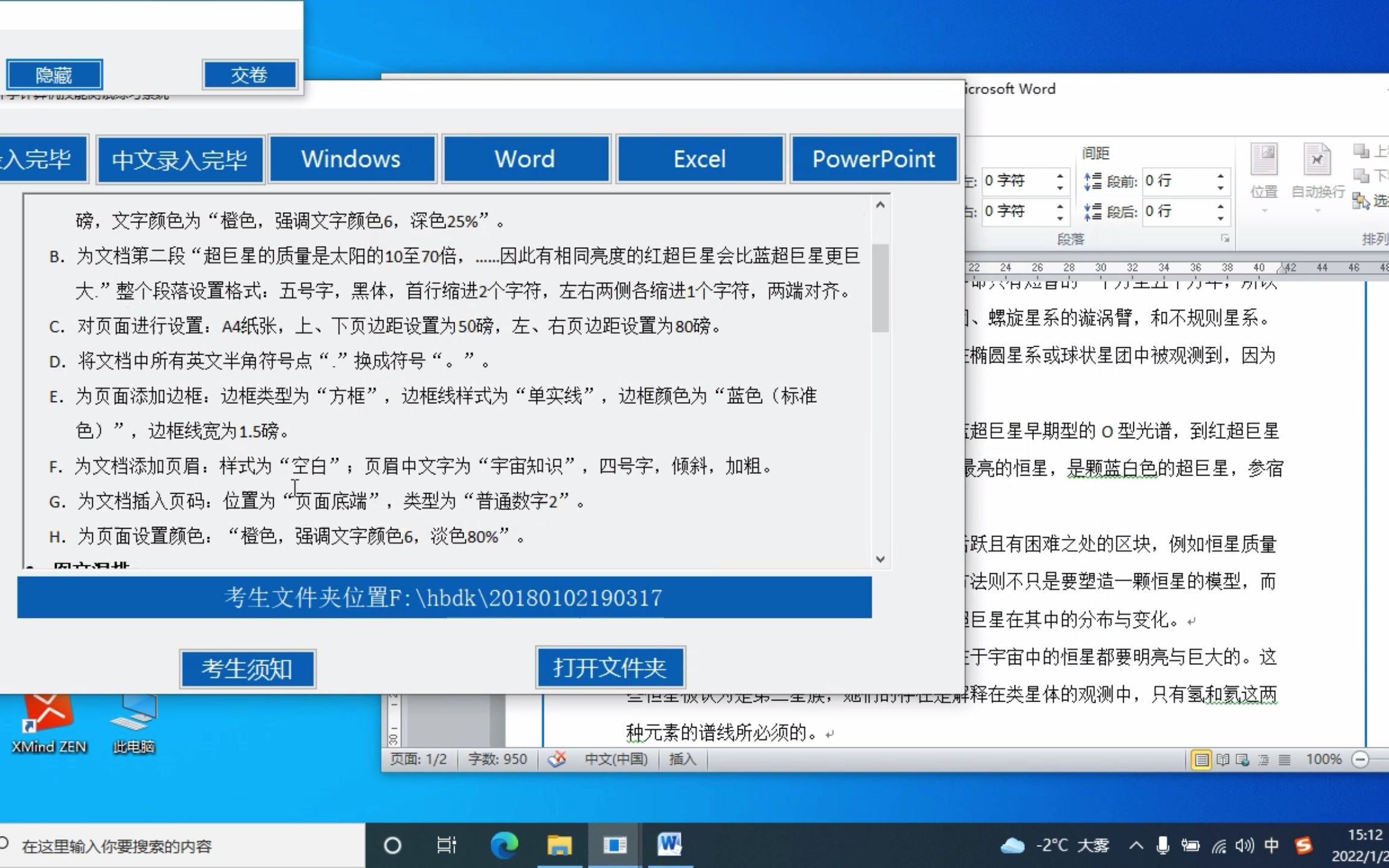Open File Explorer from the taskbar
1389x868 pixels.
[x=559, y=845]
